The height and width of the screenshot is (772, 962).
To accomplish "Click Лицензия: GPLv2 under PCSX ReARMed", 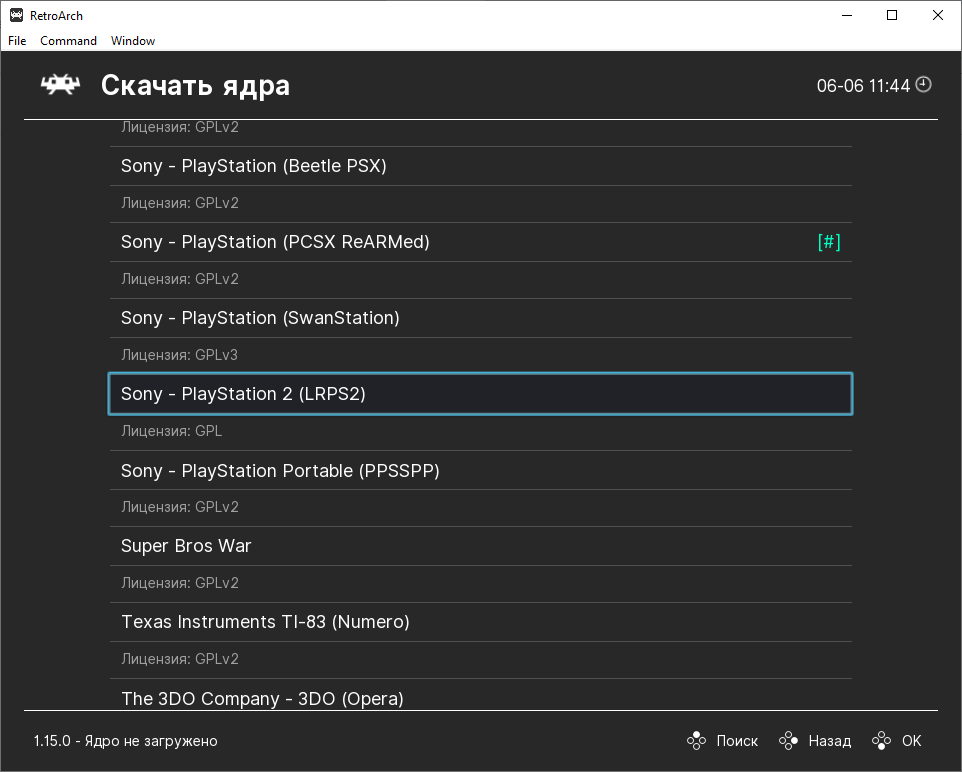I will [180, 279].
